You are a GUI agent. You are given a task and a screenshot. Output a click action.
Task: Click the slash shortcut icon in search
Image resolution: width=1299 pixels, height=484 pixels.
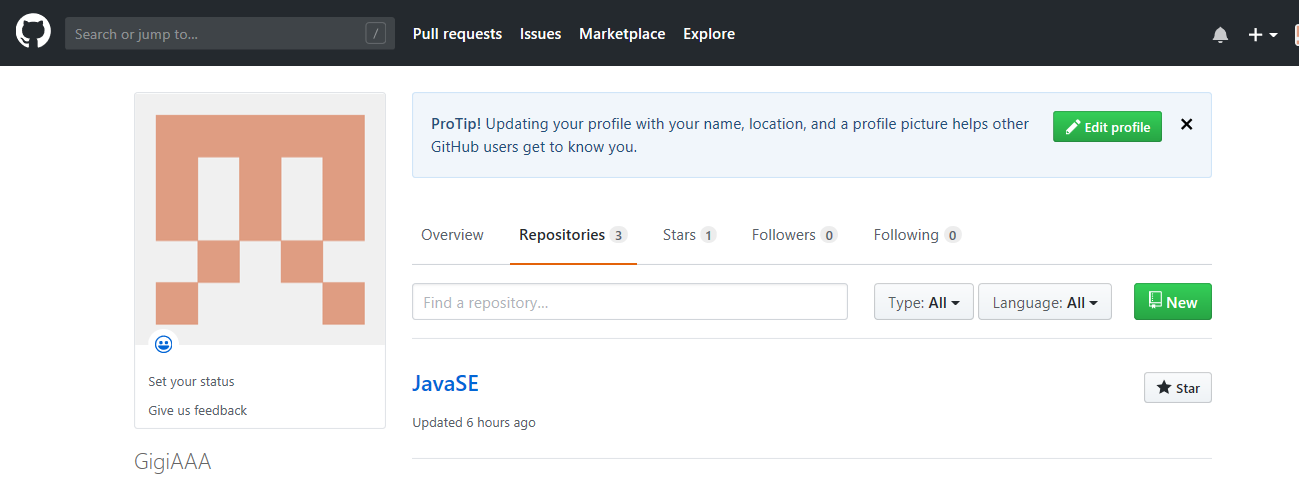click(375, 34)
